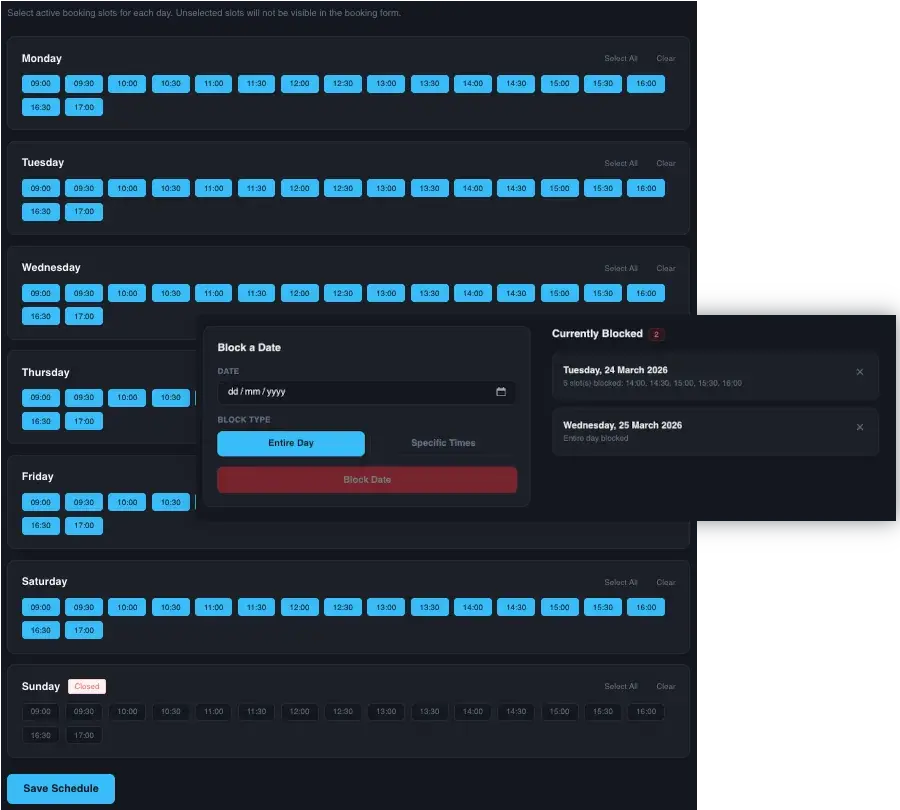
Task: Save the schedule with Save Schedule button
Action: click(x=61, y=788)
